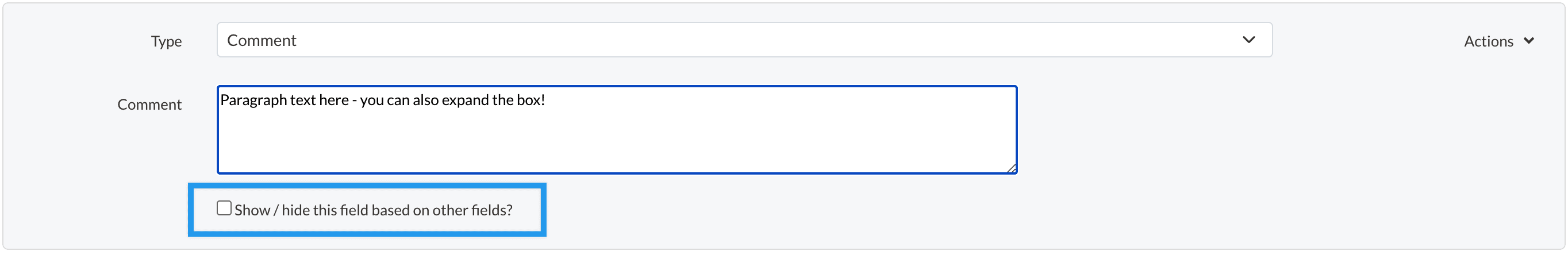Screen dimensions: 1568x255
Task: Click the 'Actions' text label
Action: click(x=1488, y=41)
